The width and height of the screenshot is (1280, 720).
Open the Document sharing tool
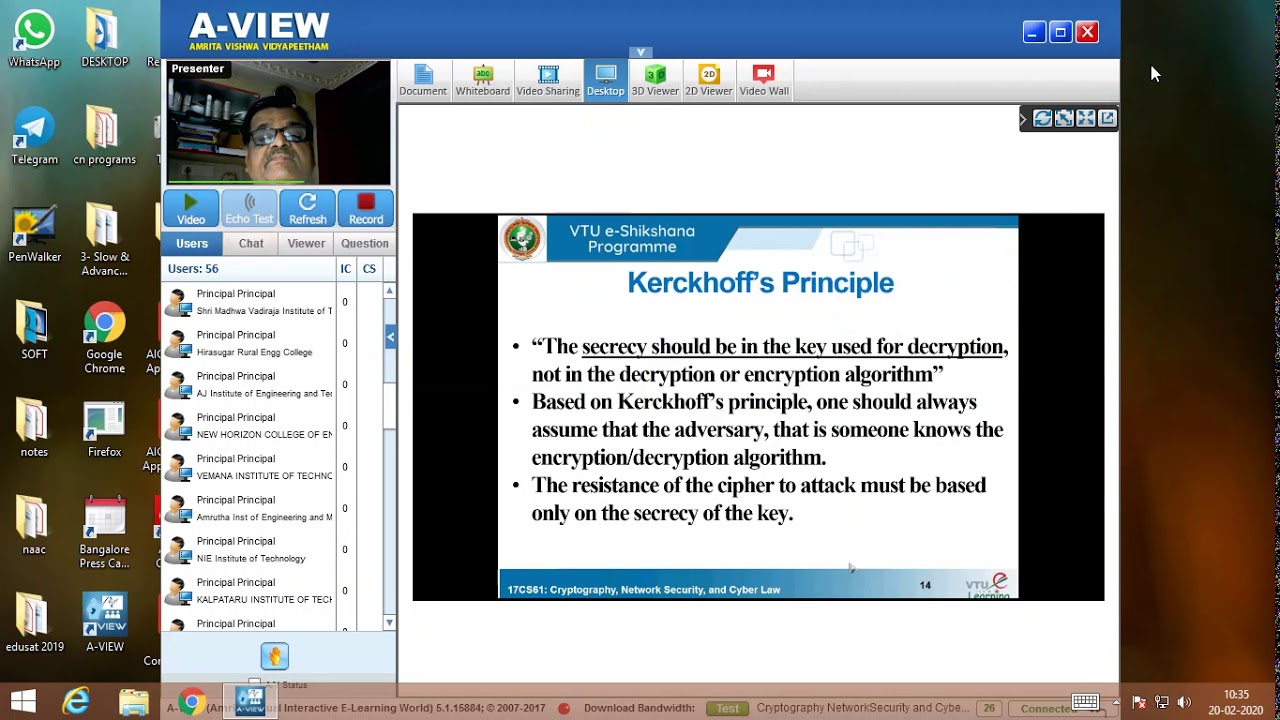coord(422,80)
